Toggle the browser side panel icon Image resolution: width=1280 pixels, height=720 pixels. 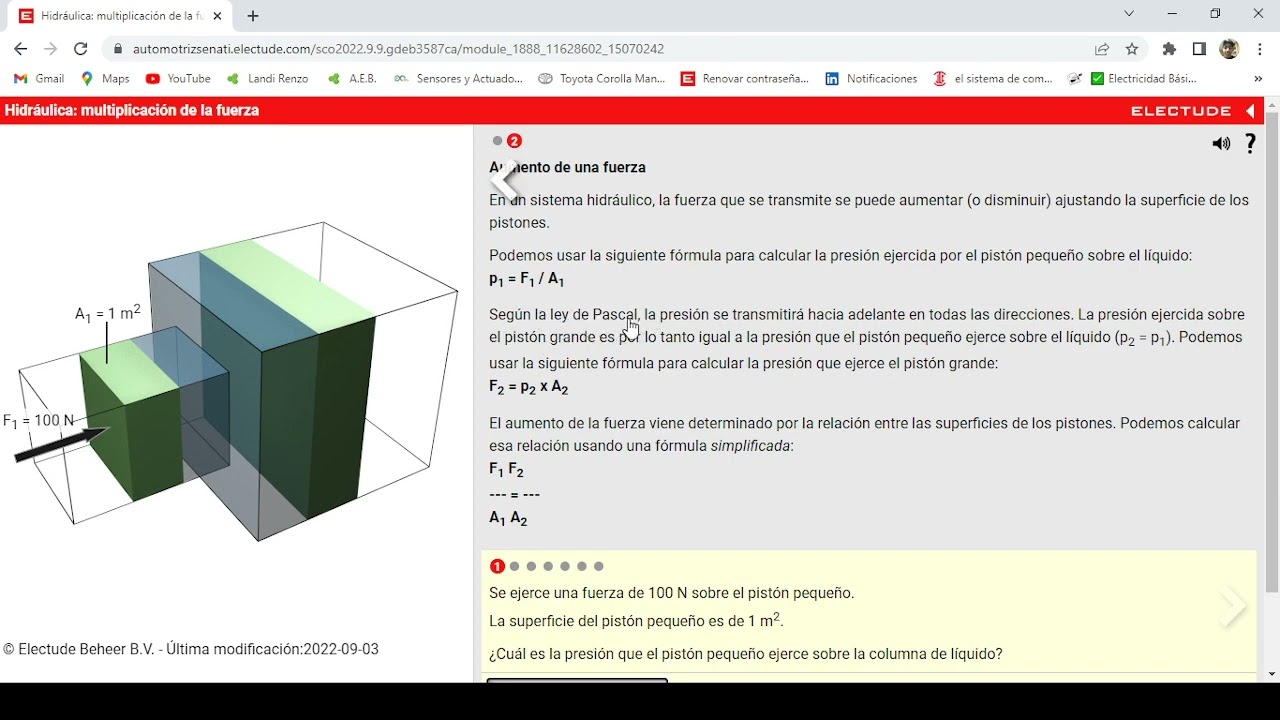point(1199,49)
